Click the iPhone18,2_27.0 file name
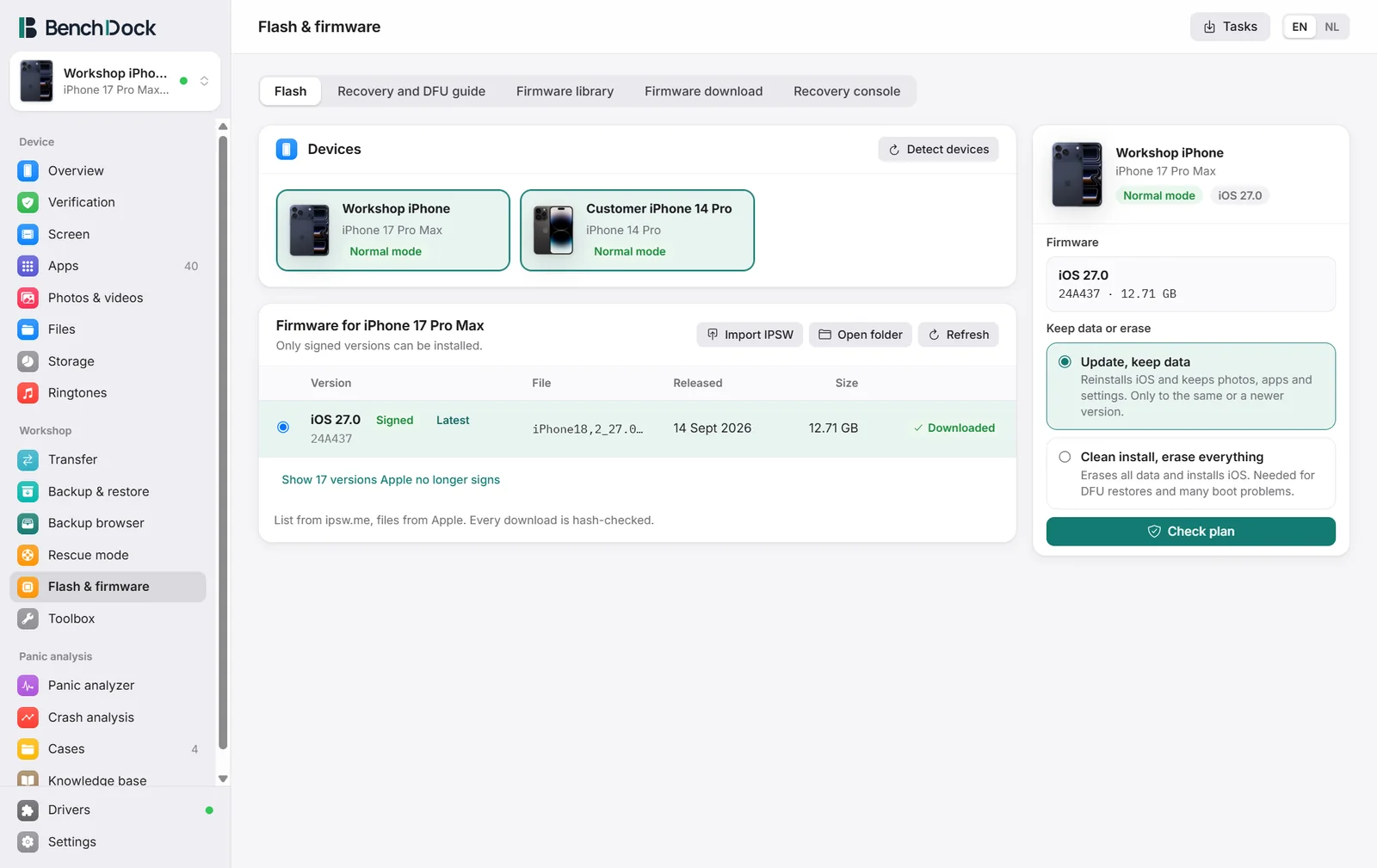This screenshot has height=868, width=1377. coord(587,428)
